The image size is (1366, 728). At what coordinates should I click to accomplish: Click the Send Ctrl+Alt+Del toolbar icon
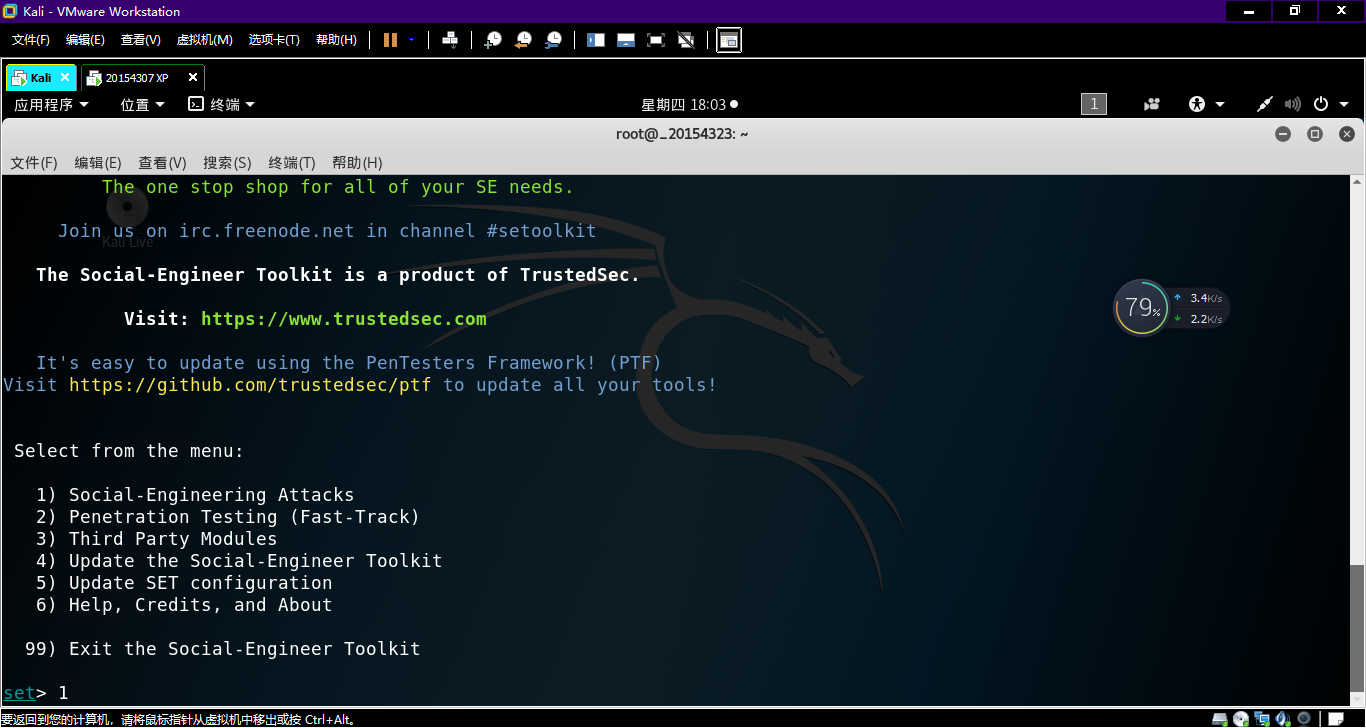point(450,40)
